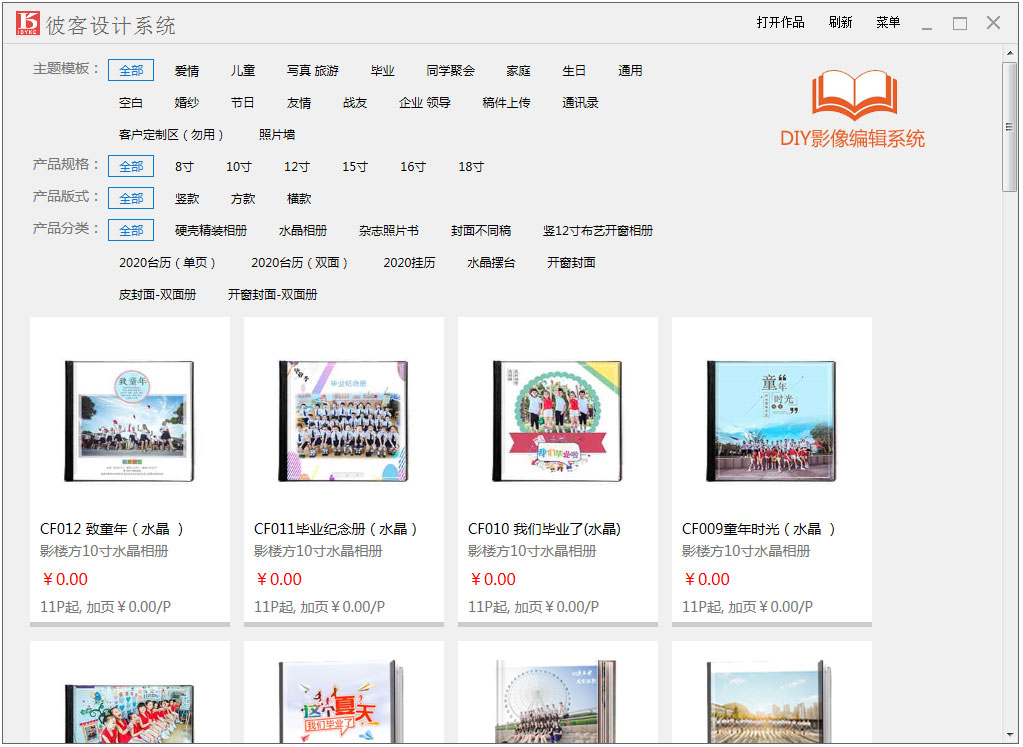Viewport: 1023px width, 747px height.
Task: Open the 菜单 menu
Action: click(888, 23)
